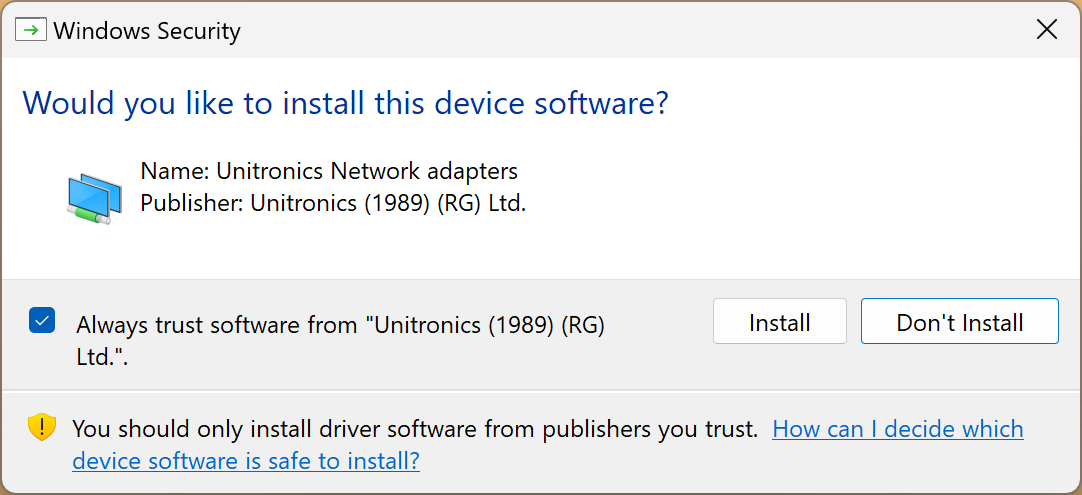Screen dimensions: 1082x495
Task: Click the "Name: Unitronics Network adapters" line
Action: tap(329, 171)
